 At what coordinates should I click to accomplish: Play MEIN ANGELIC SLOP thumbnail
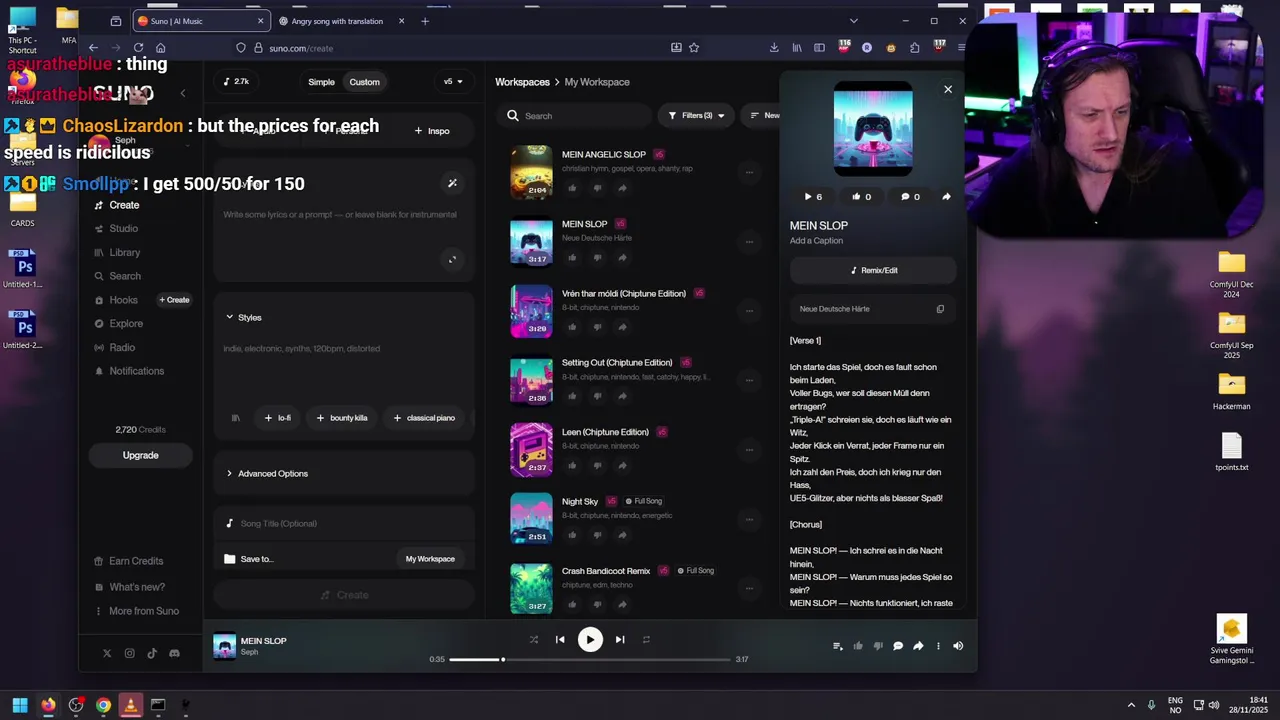click(531, 172)
